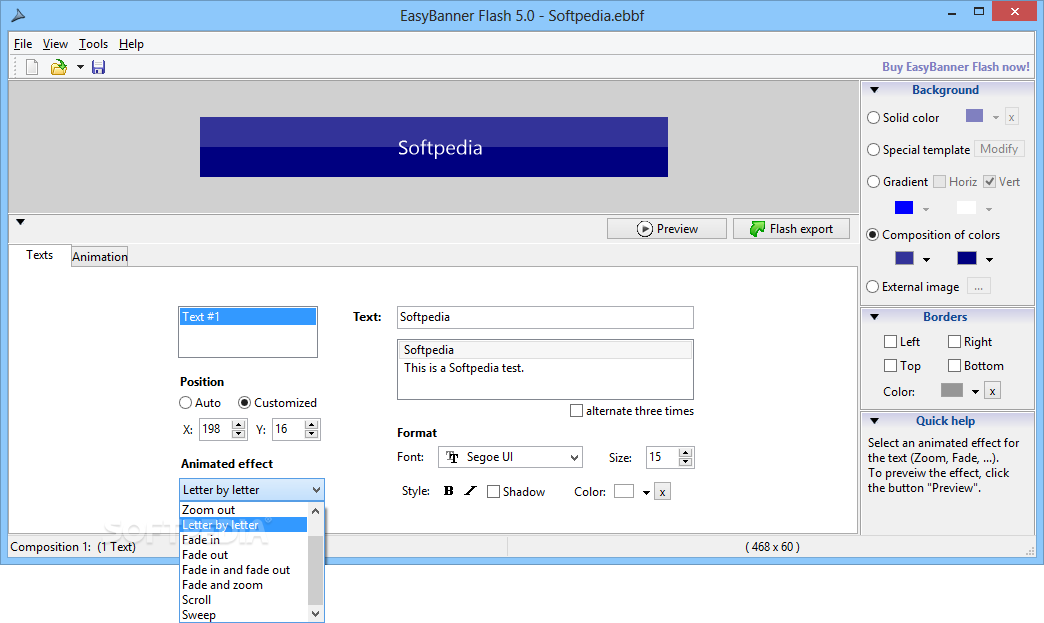Increase the X position value
Viewport: 1044px width, 623px height.
pyautogui.click(x=238, y=424)
